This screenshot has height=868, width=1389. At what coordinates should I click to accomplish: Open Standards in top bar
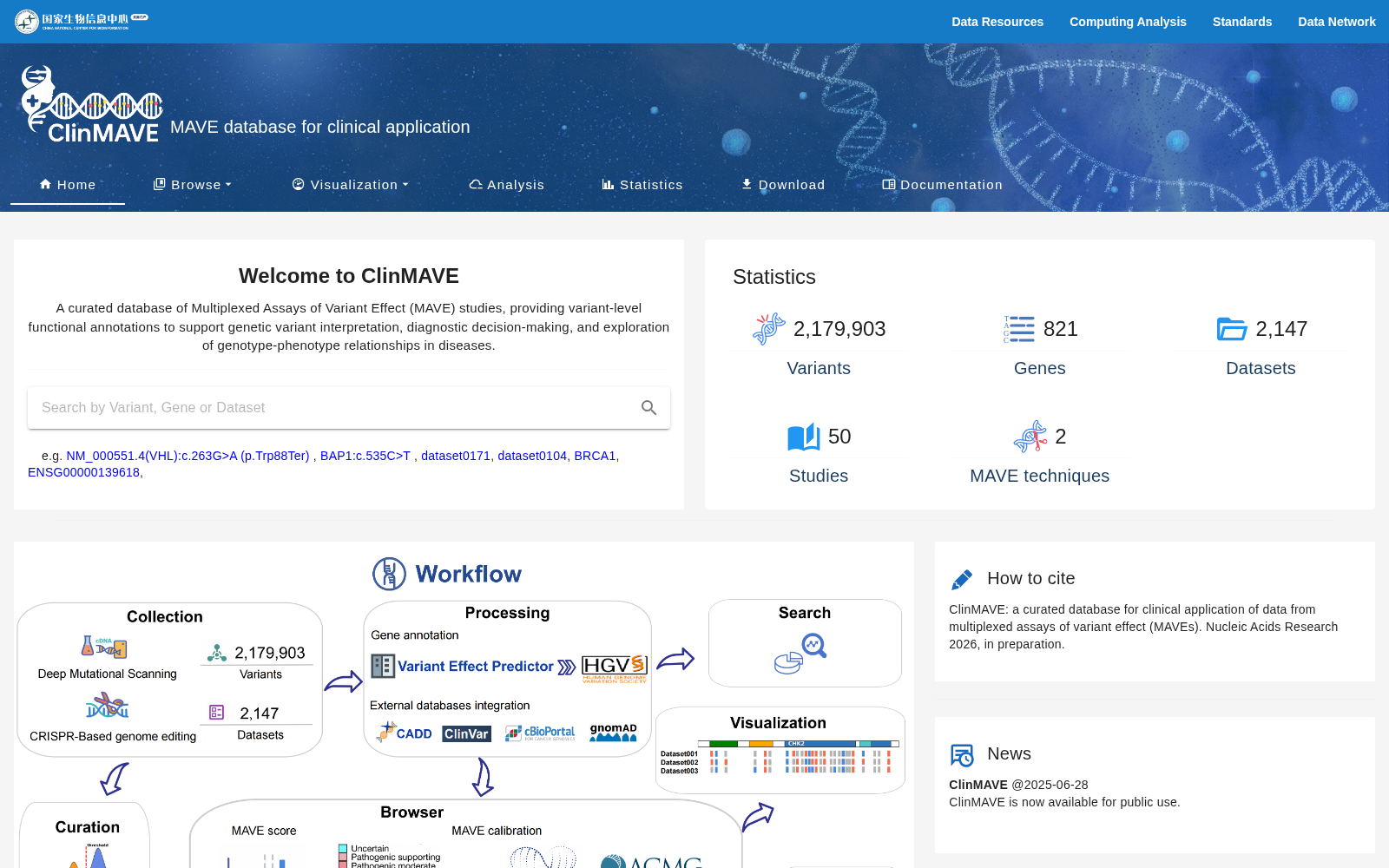coord(1242,22)
